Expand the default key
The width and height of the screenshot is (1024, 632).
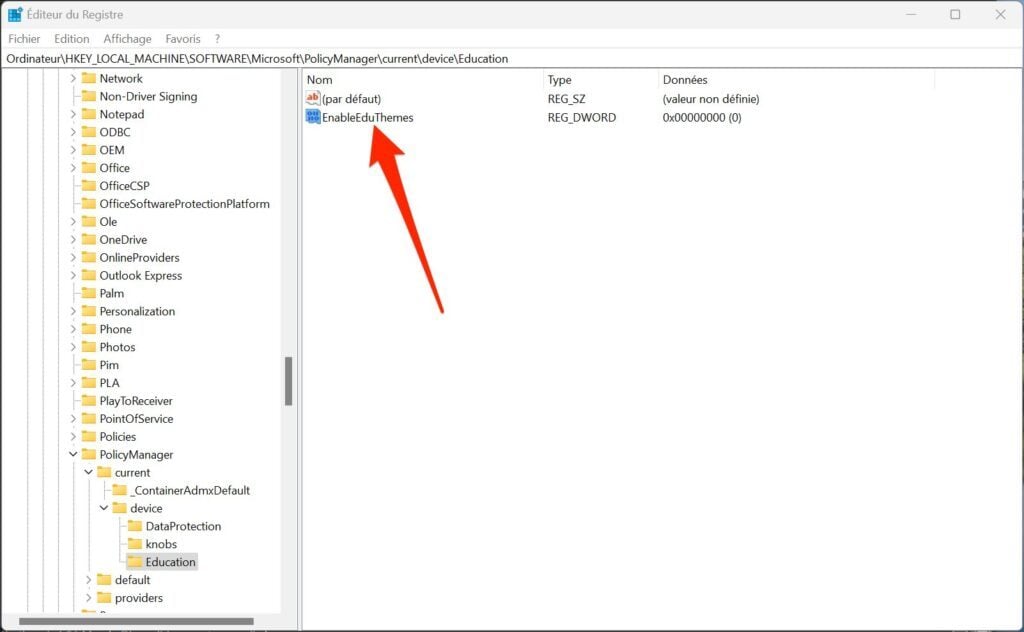point(88,580)
